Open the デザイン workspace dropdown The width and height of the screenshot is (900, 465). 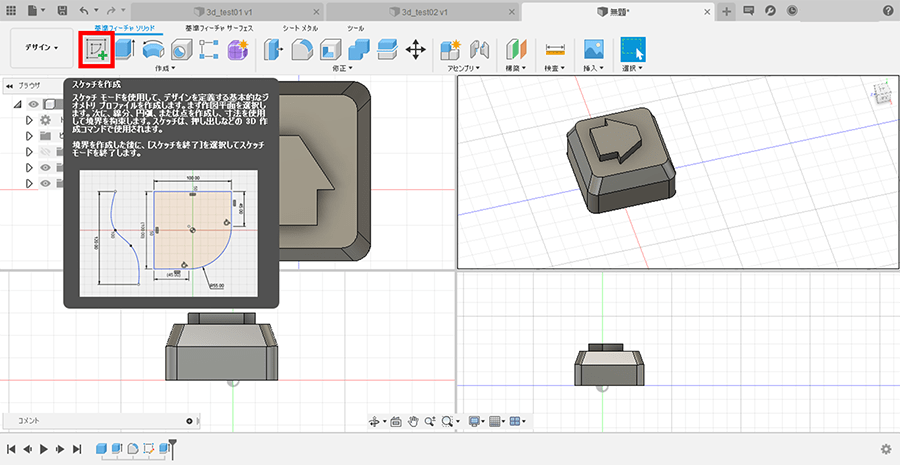pos(41,48)
